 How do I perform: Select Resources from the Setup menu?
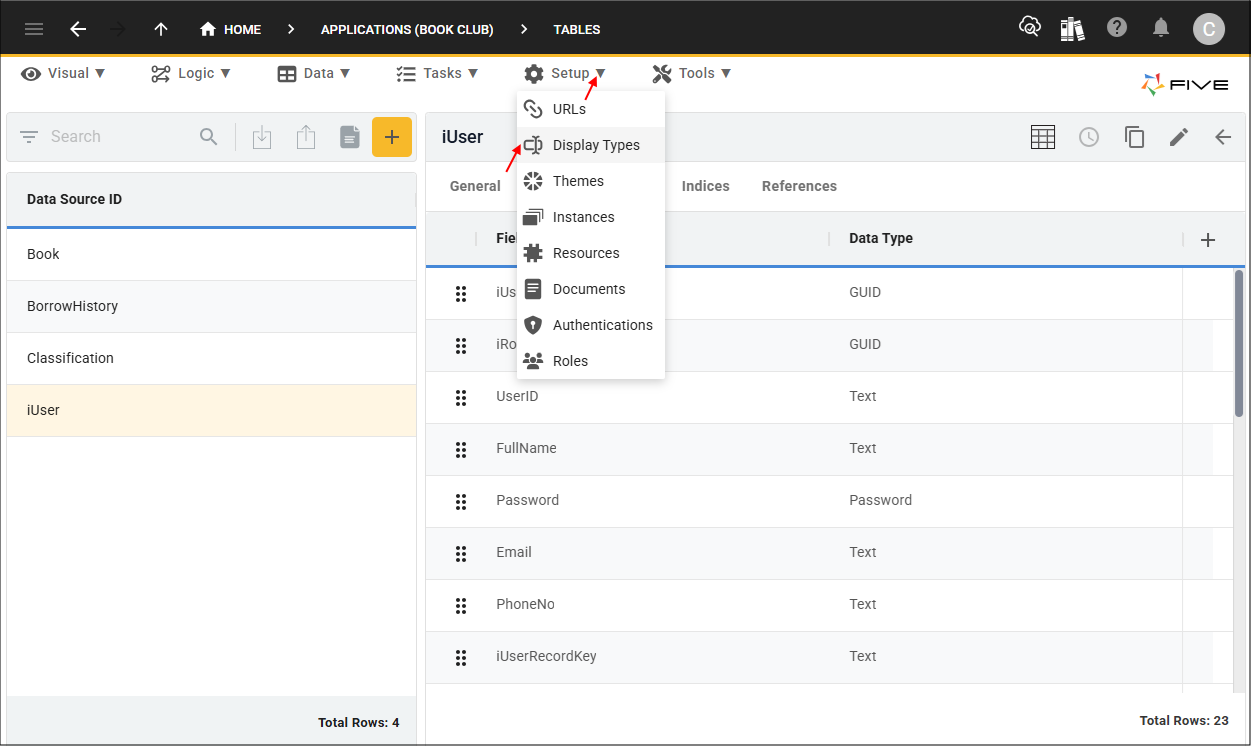591,253
